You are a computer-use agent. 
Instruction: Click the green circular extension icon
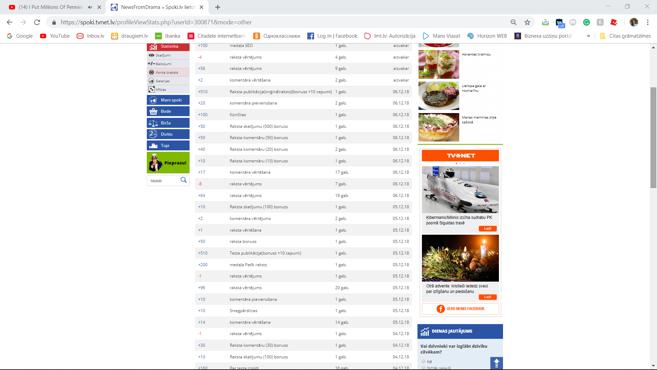point(586,22)
